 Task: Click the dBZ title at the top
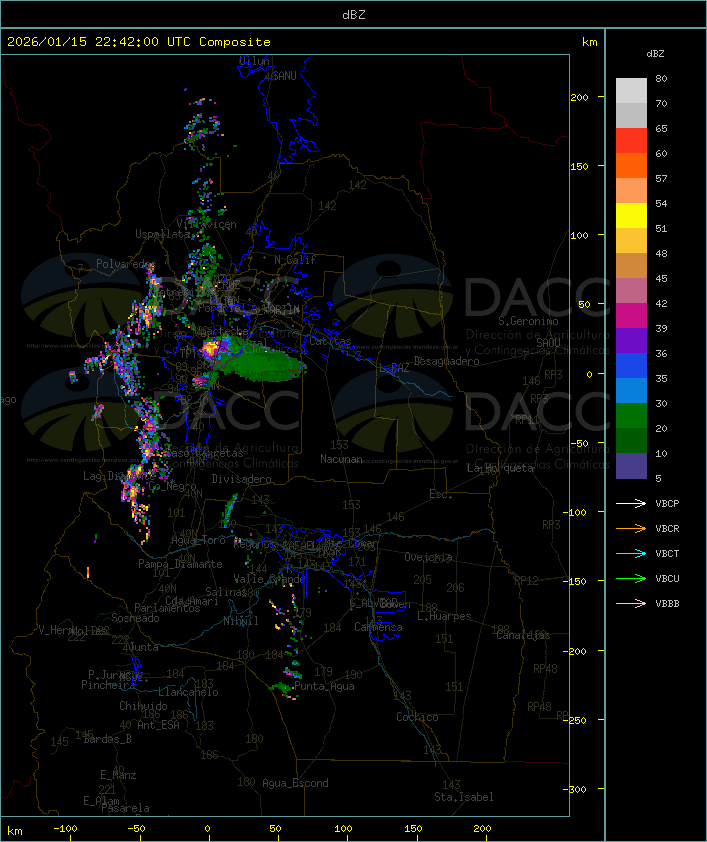(353, 13)
